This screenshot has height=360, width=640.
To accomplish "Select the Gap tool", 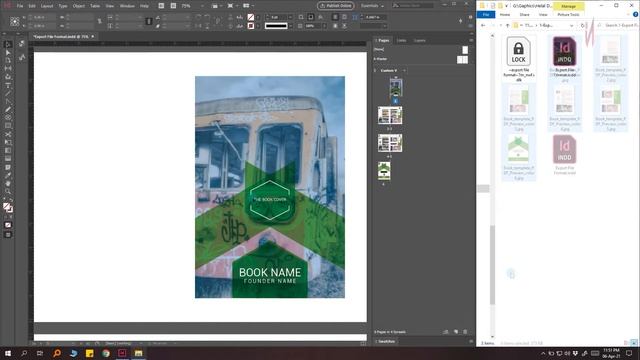I will click(8, 69).
